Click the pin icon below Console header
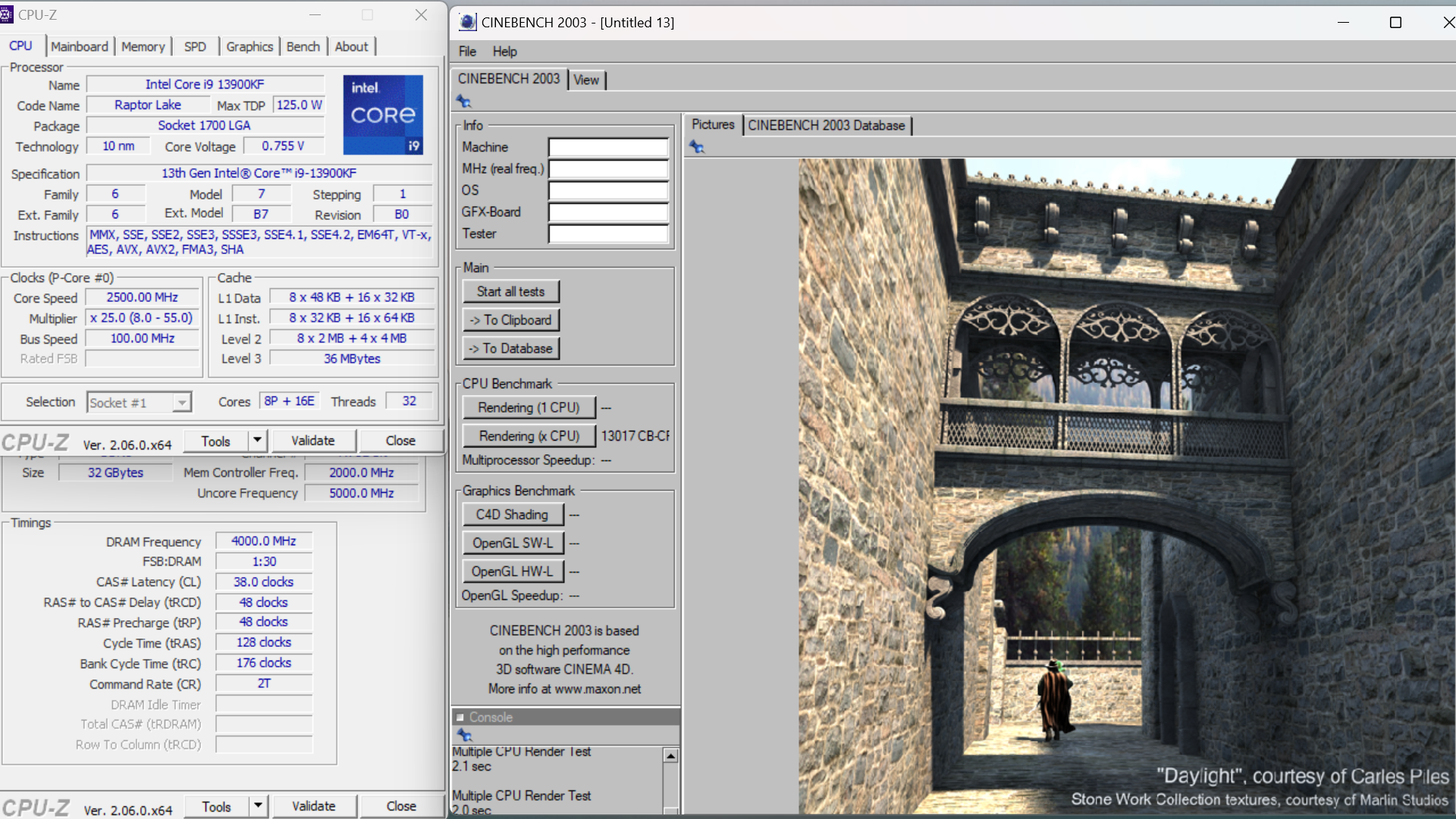Screen dimensions: 1456x819 point(465,735)
